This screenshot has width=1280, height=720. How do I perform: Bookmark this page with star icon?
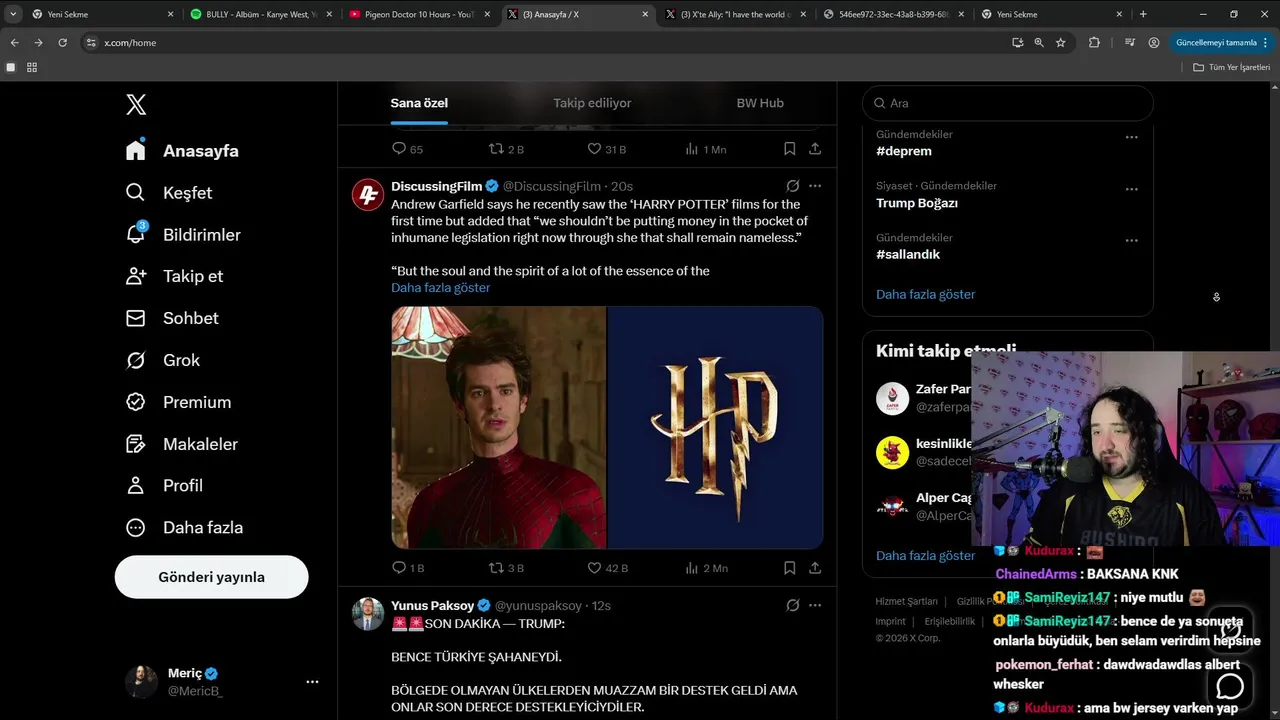[x=1061, y=43]
